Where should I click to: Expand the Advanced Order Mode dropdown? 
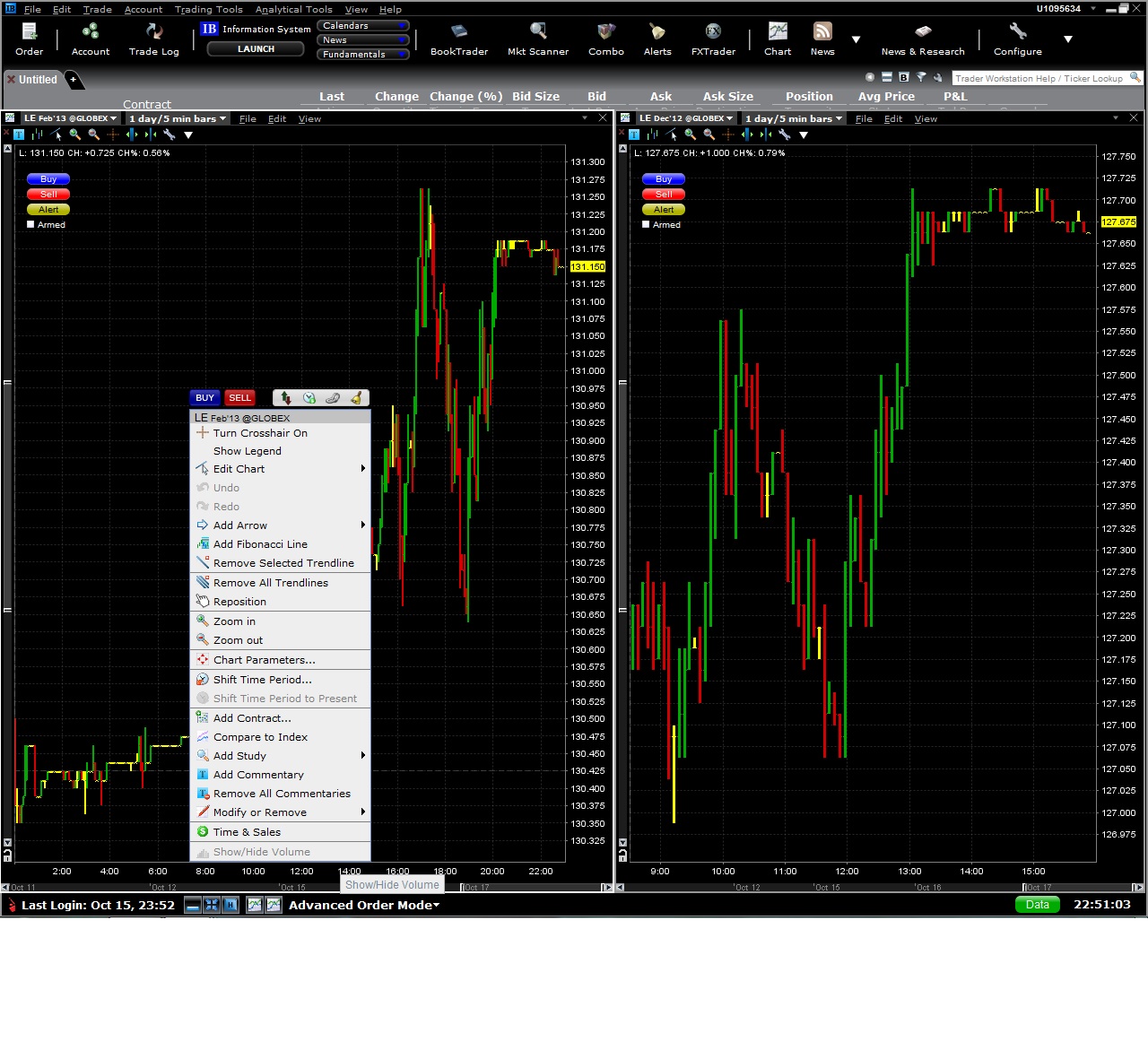click(x=364, y=905)
